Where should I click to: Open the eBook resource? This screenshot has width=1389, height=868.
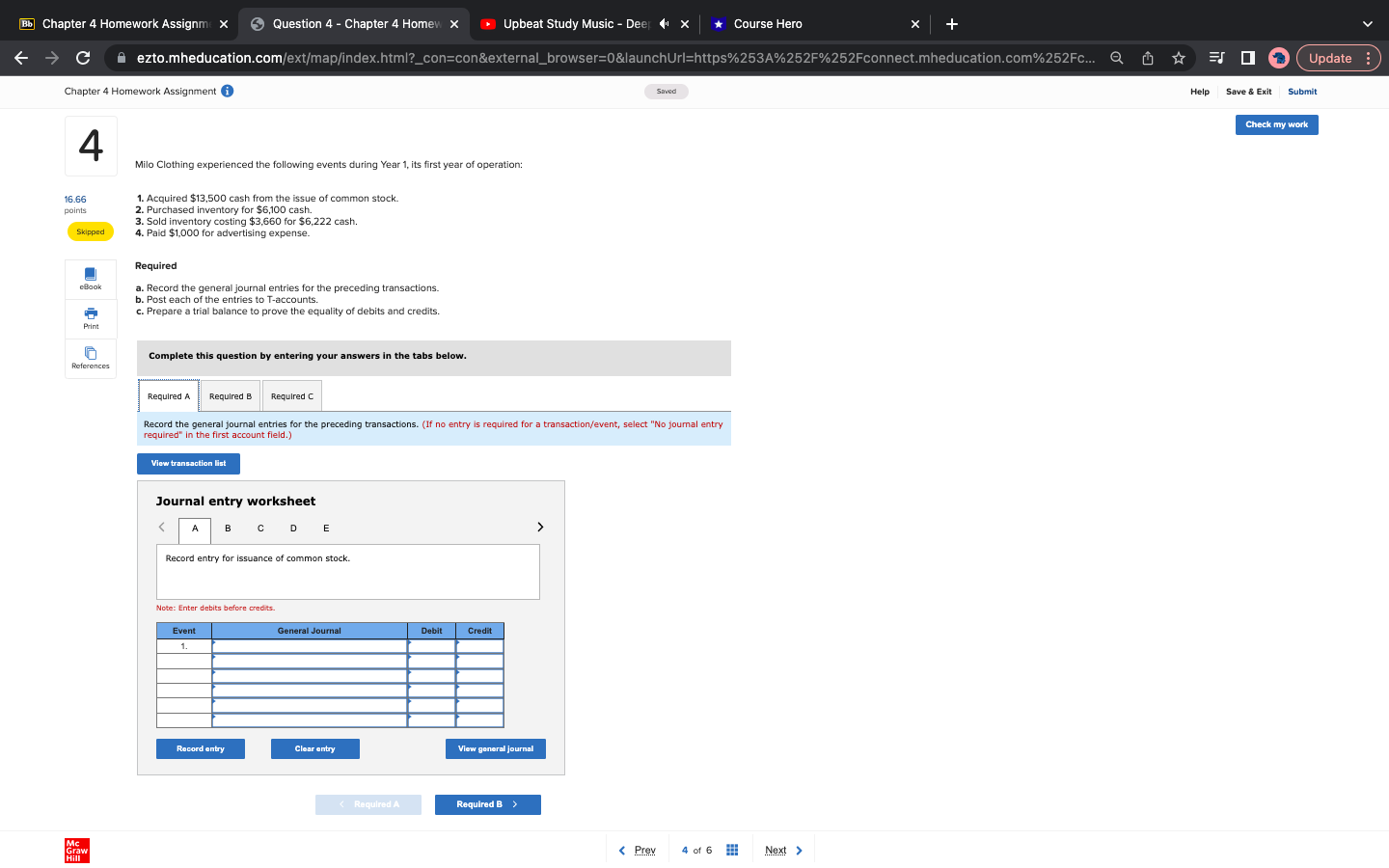91,279
